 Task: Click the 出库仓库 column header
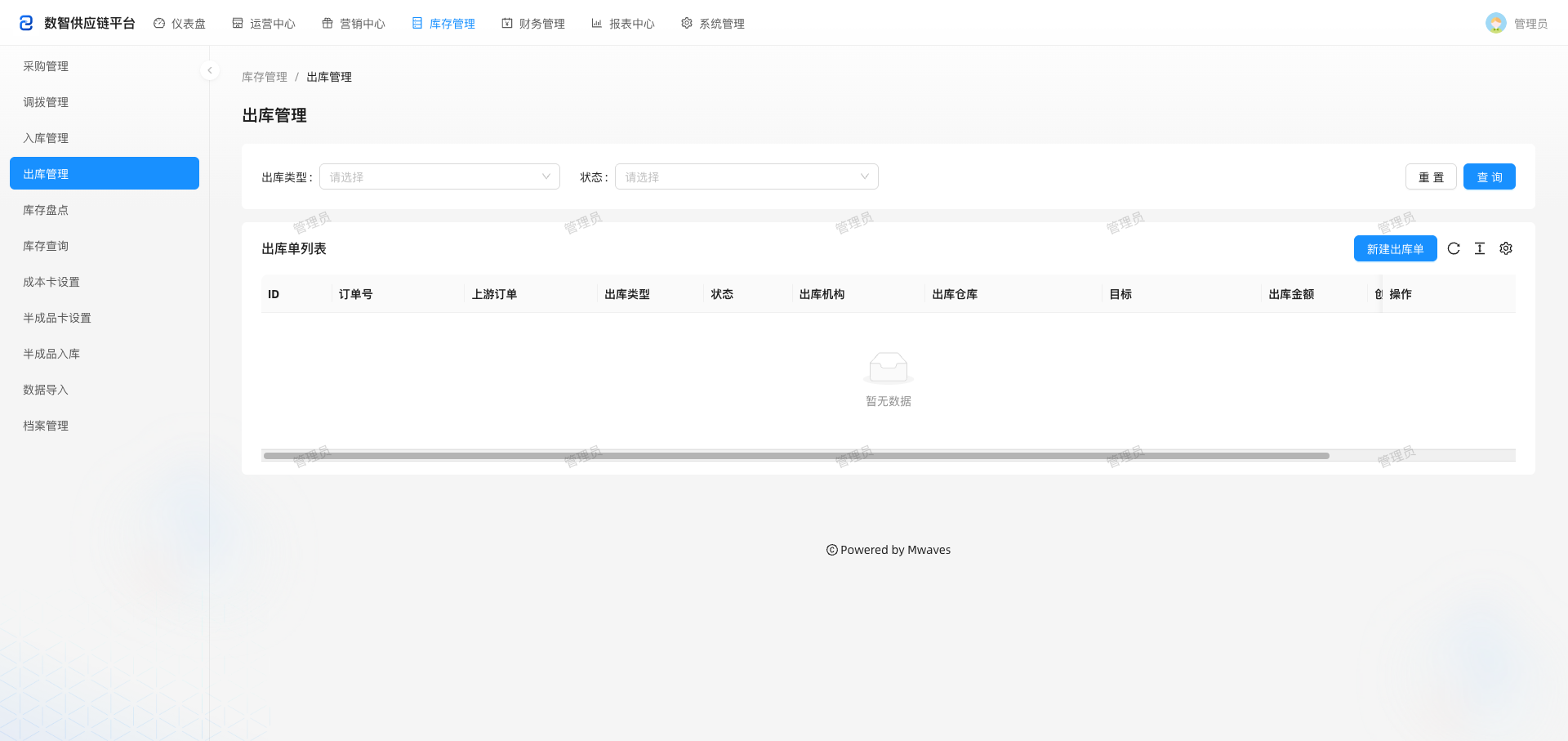[1013, 294]
